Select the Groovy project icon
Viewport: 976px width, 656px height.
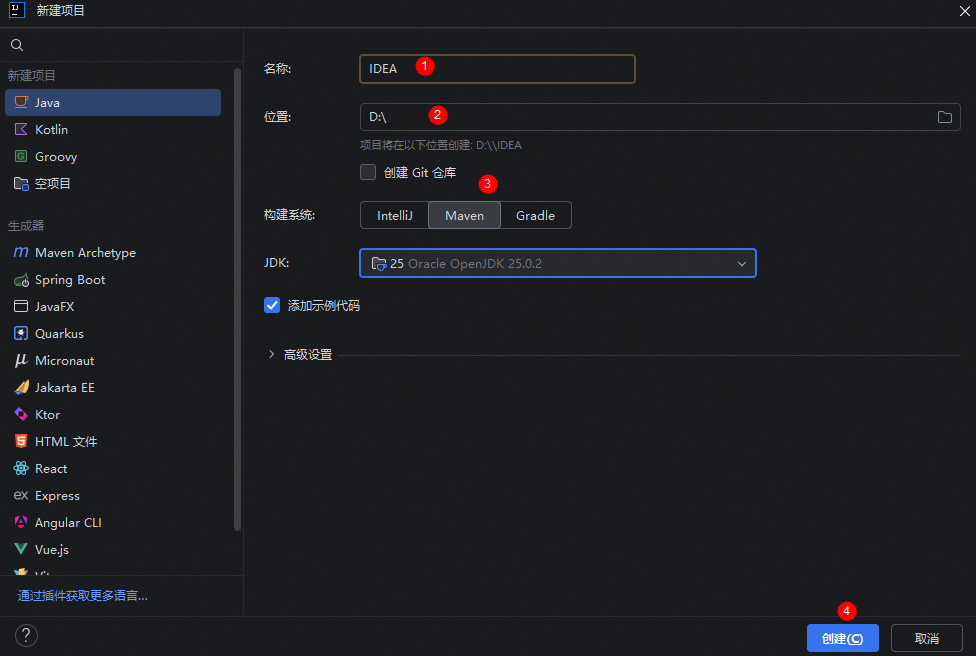pyautogui.click(x=21, y=156)
